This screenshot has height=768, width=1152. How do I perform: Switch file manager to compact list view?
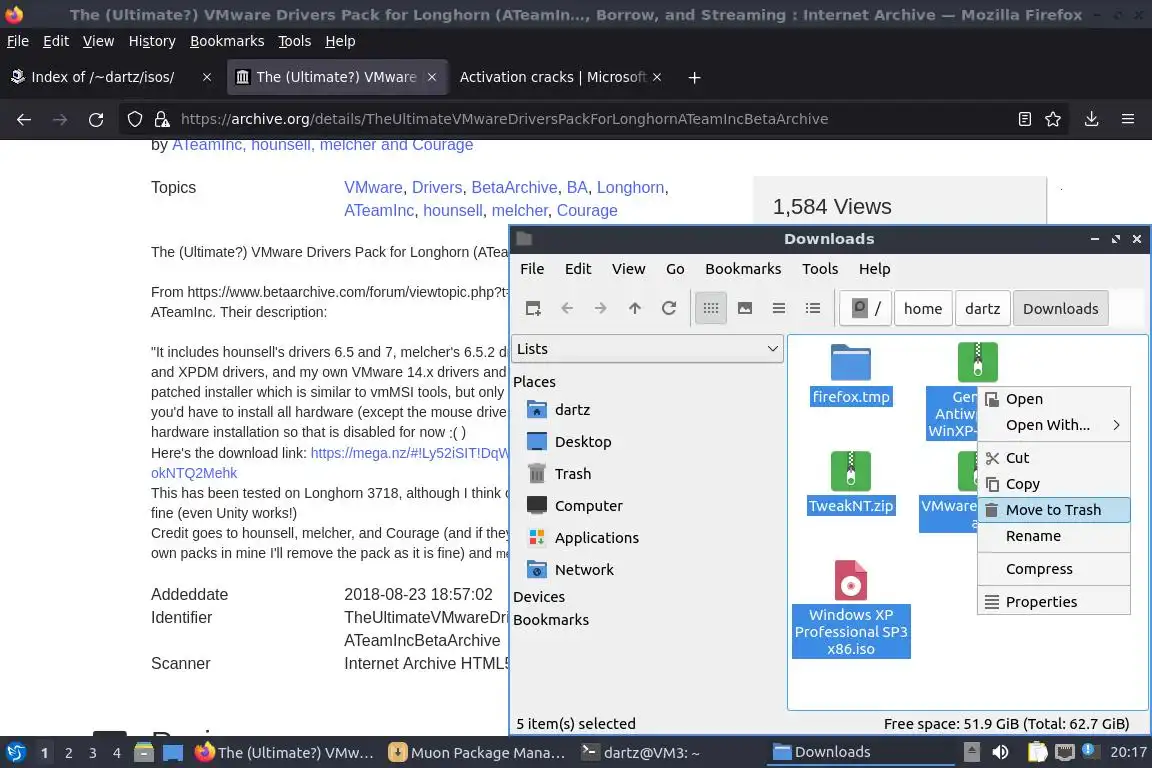779,309
